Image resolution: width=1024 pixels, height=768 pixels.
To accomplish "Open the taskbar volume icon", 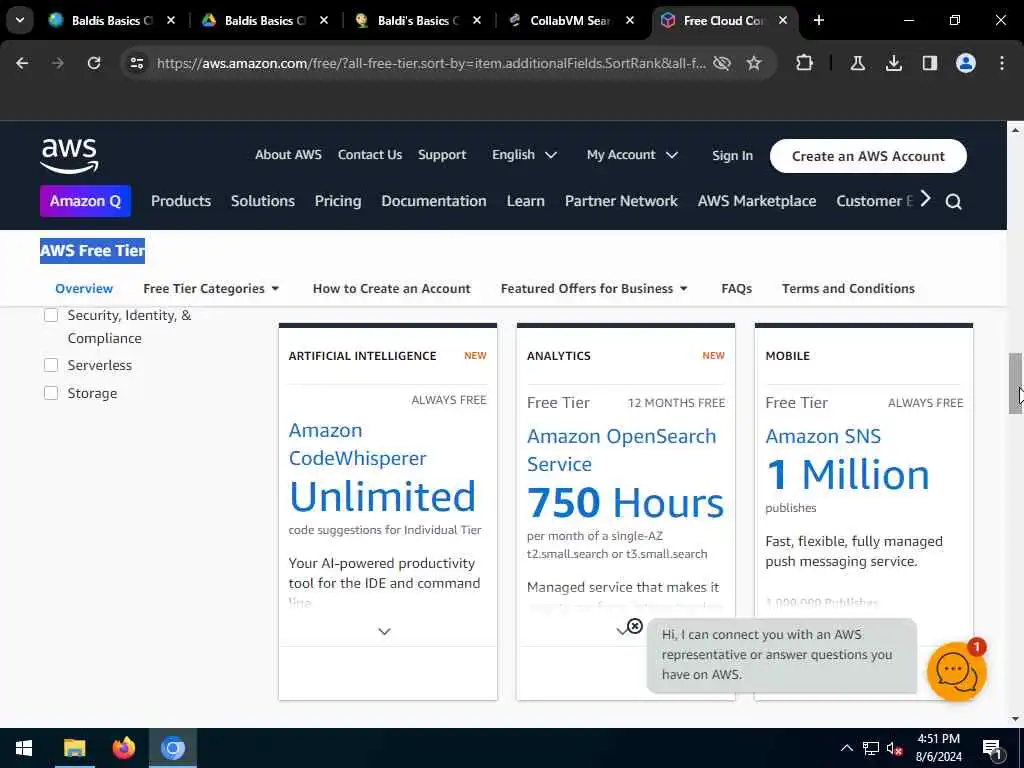I will [895, 749].
